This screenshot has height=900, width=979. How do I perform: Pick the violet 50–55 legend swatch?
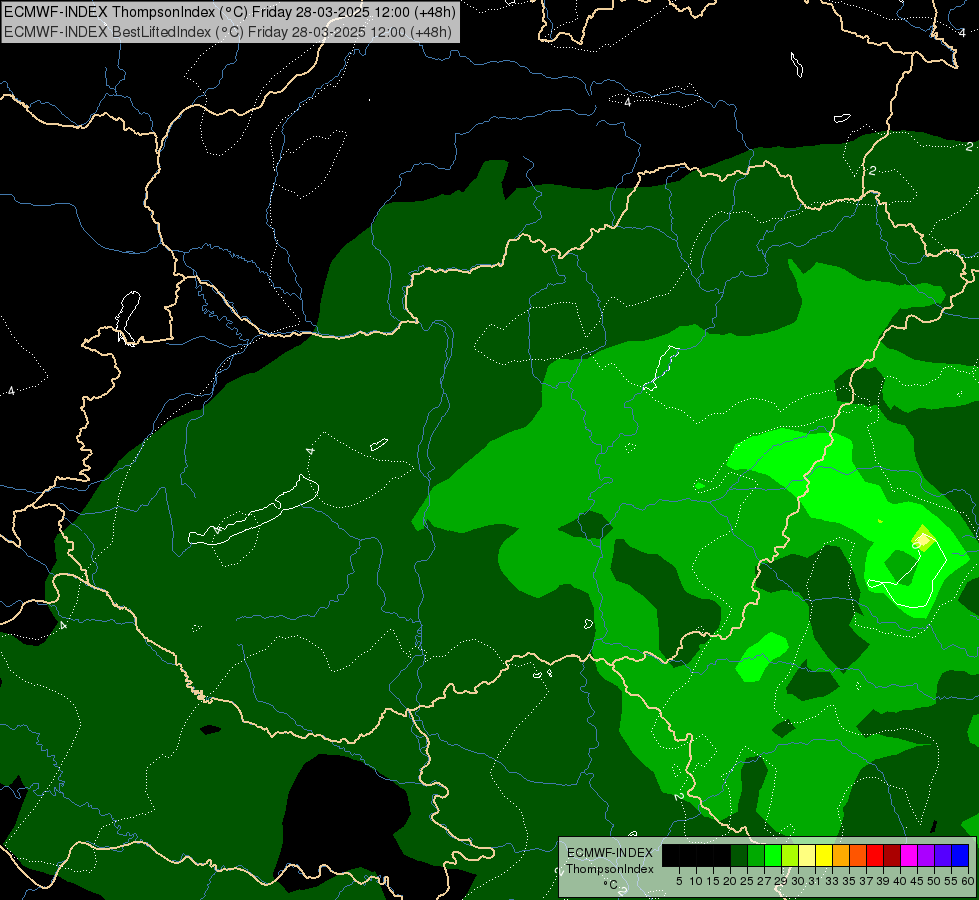(943, 855)
